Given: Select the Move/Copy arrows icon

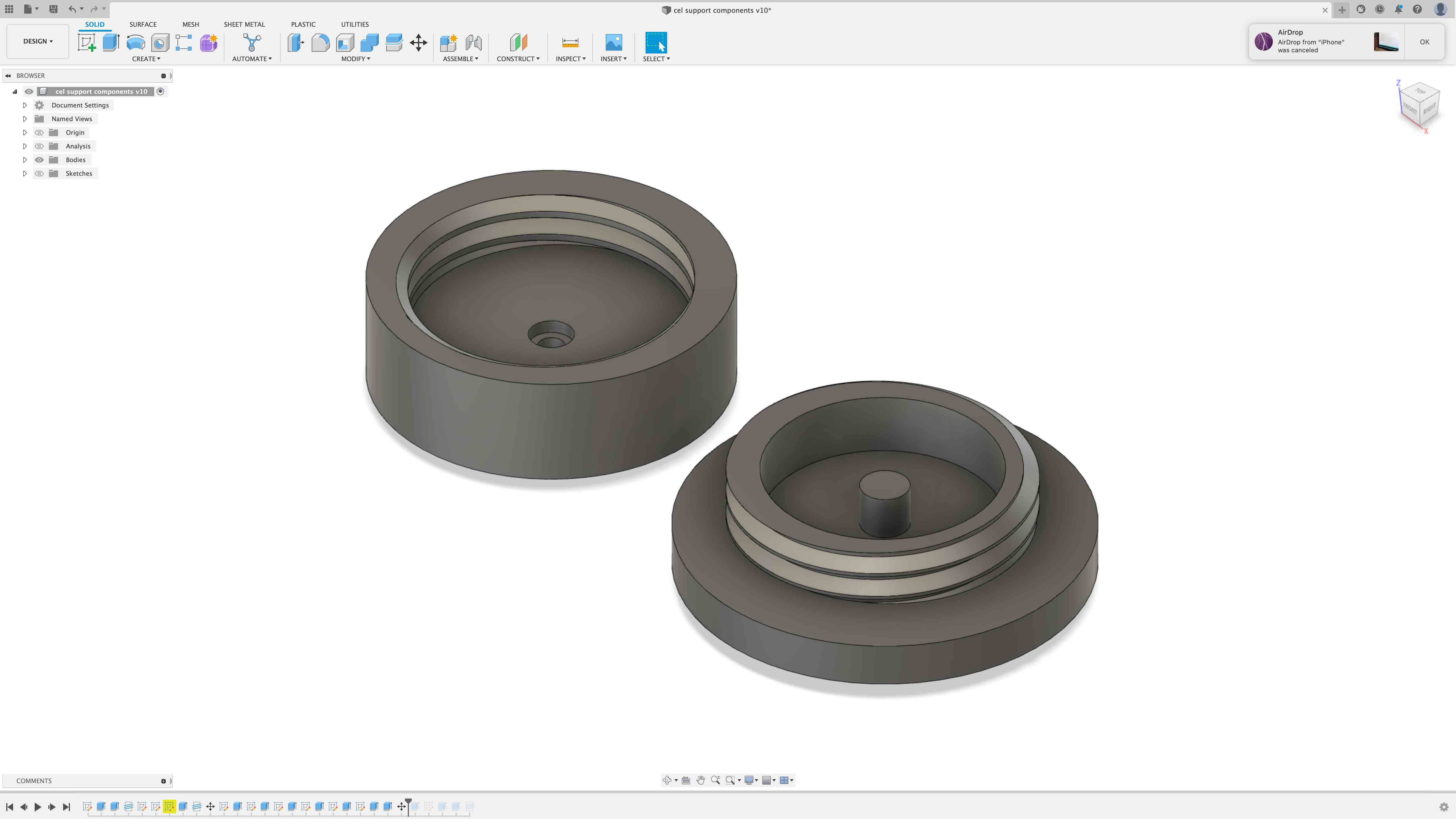Looking at the screenshot, I should click(418, 42).
